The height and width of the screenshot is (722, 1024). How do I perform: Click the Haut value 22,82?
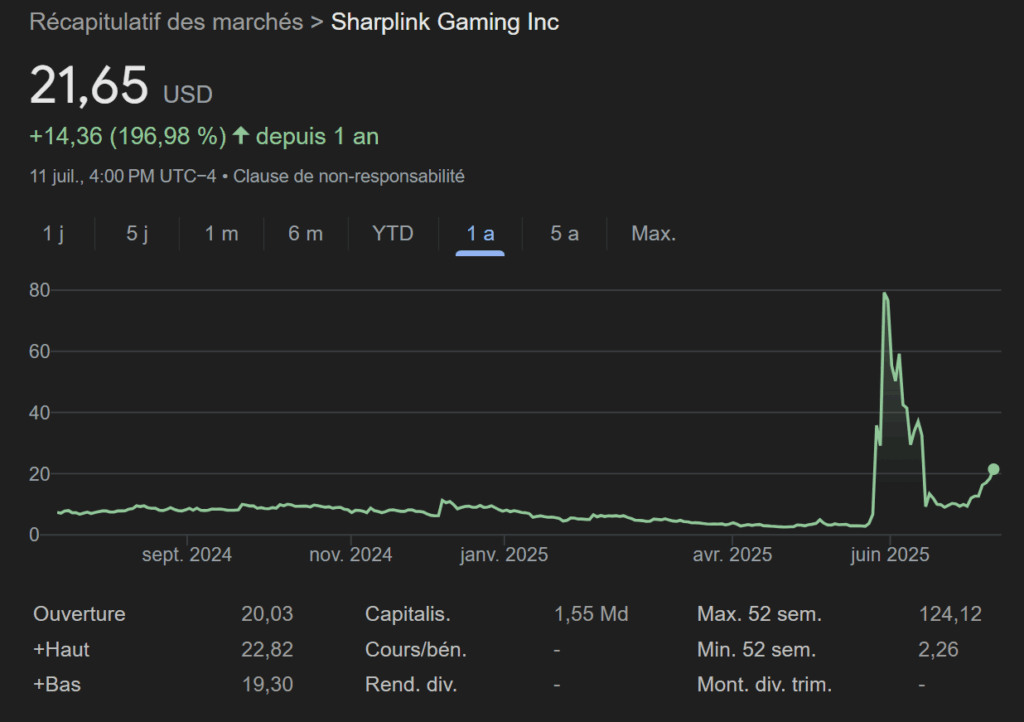point(267,650)
